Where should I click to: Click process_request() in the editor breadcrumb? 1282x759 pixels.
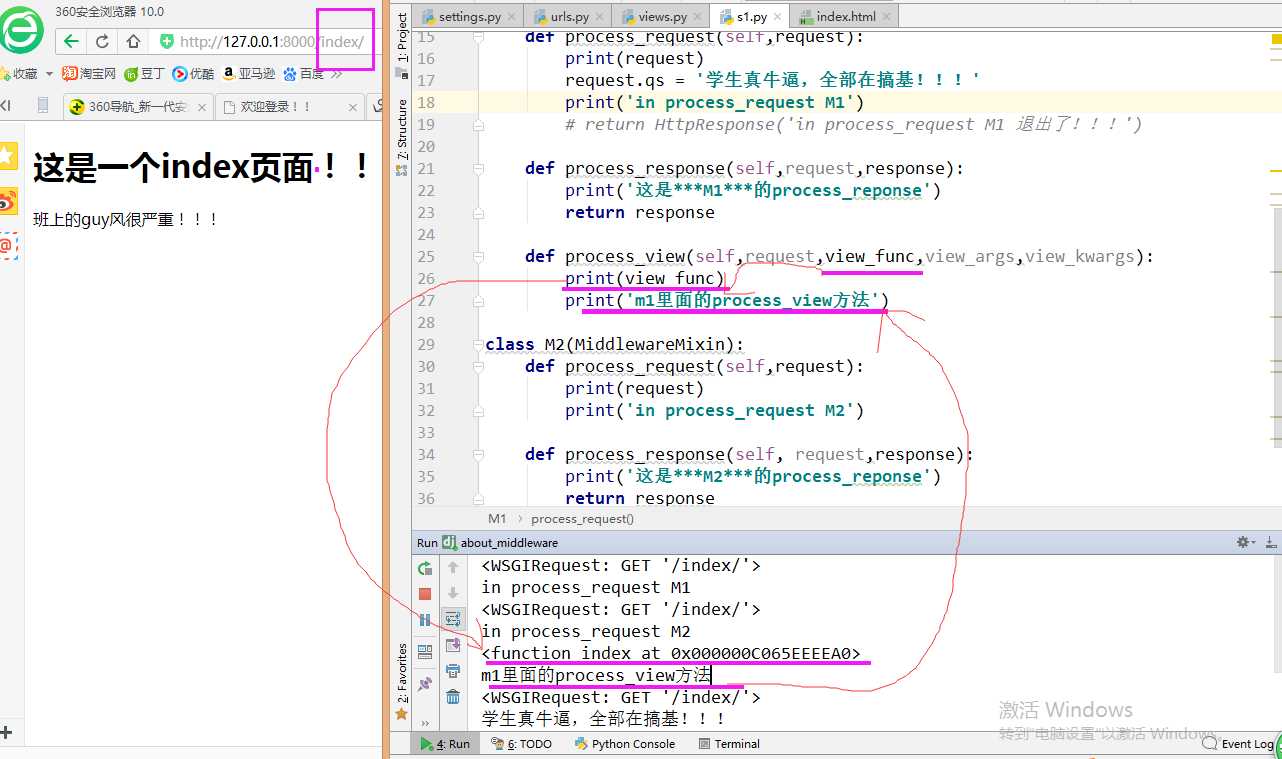(582, 519)
